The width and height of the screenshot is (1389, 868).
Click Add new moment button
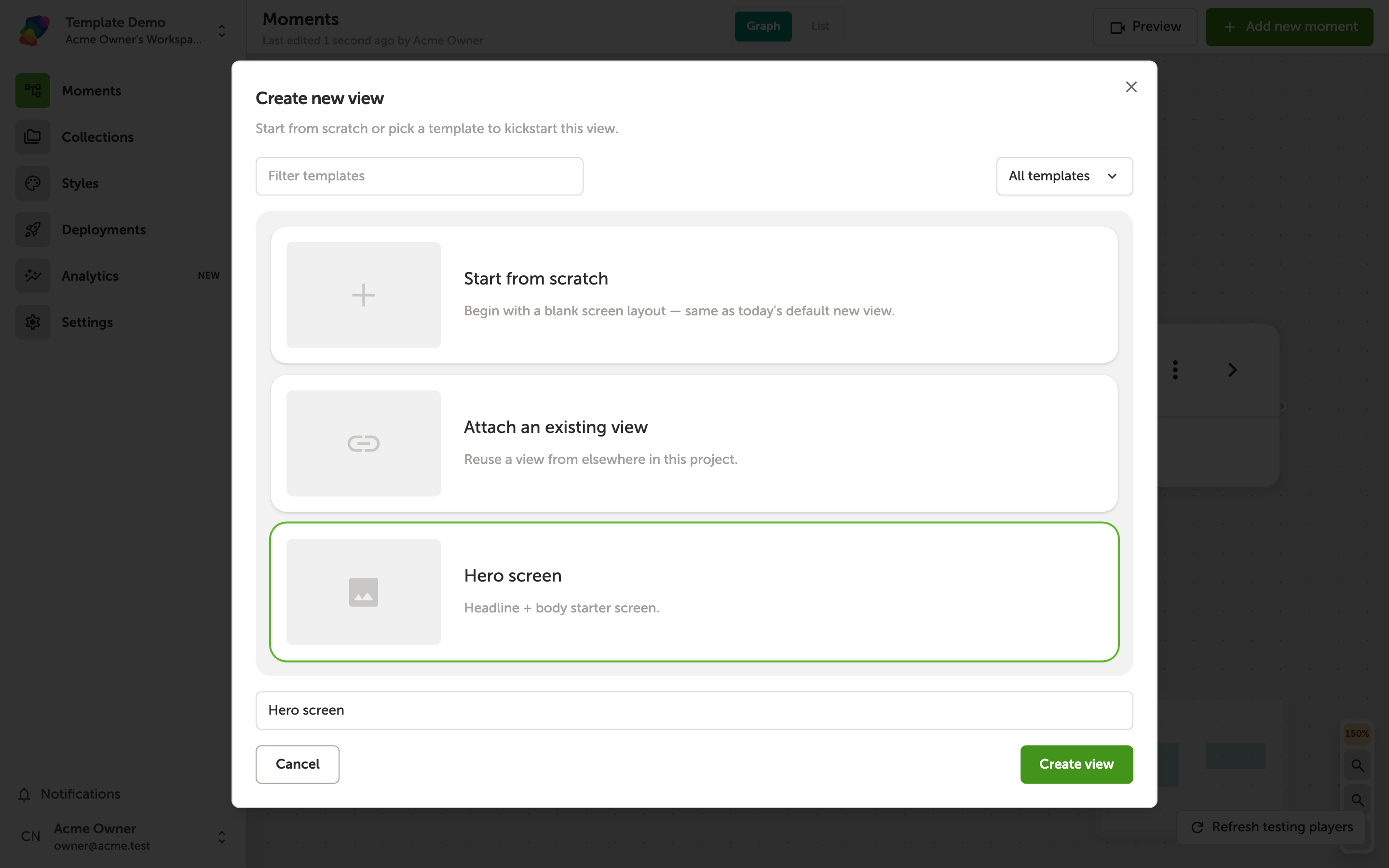1289,27
